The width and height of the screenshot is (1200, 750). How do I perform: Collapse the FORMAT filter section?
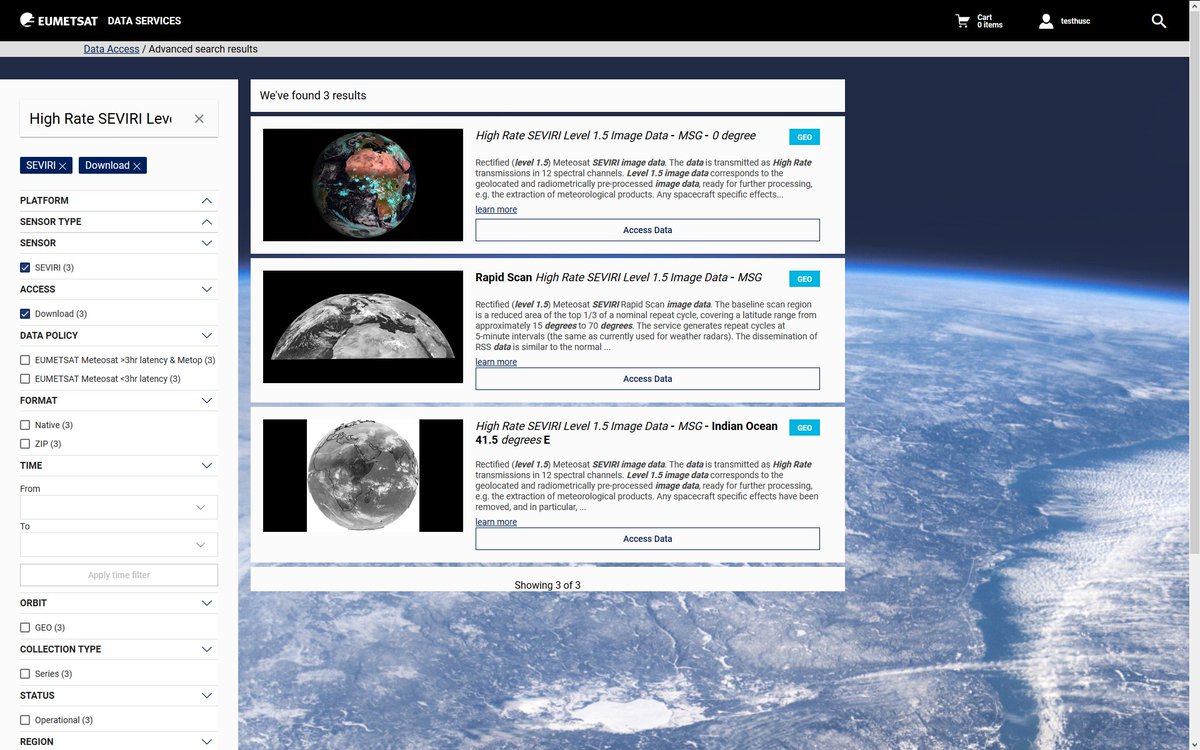119,401
